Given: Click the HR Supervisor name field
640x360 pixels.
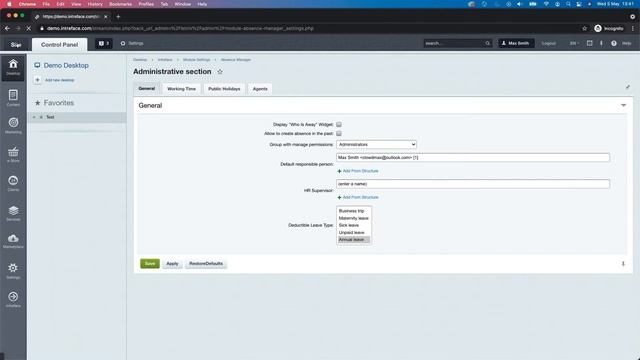Looking at the screenshot, I should coord(473,184).
